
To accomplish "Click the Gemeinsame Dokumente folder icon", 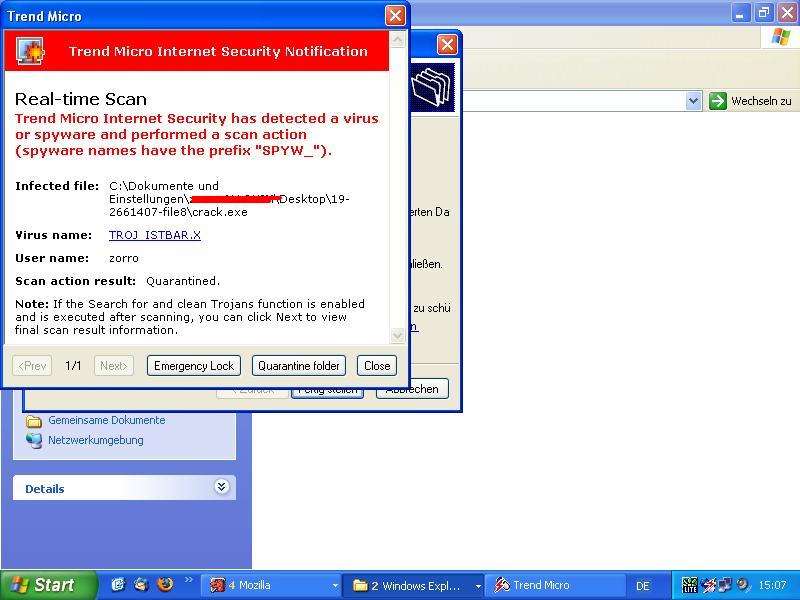I will [34, 421].
